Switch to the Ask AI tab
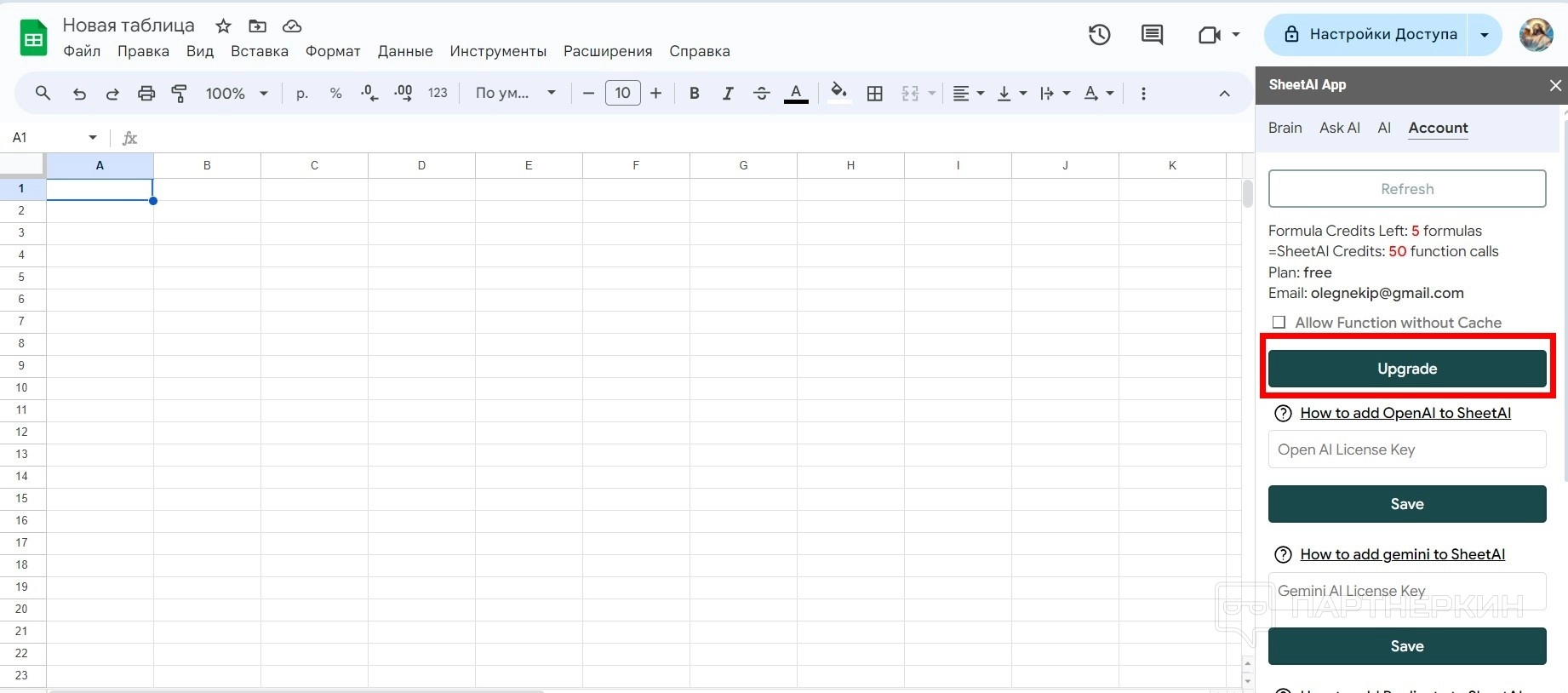1568x693 pixels. tap(1340, 128)
